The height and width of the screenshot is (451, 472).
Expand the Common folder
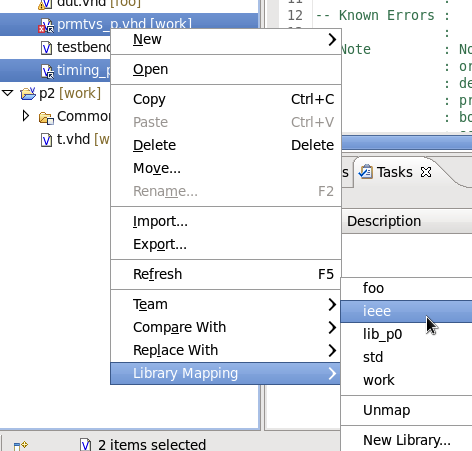pos(26,116)
